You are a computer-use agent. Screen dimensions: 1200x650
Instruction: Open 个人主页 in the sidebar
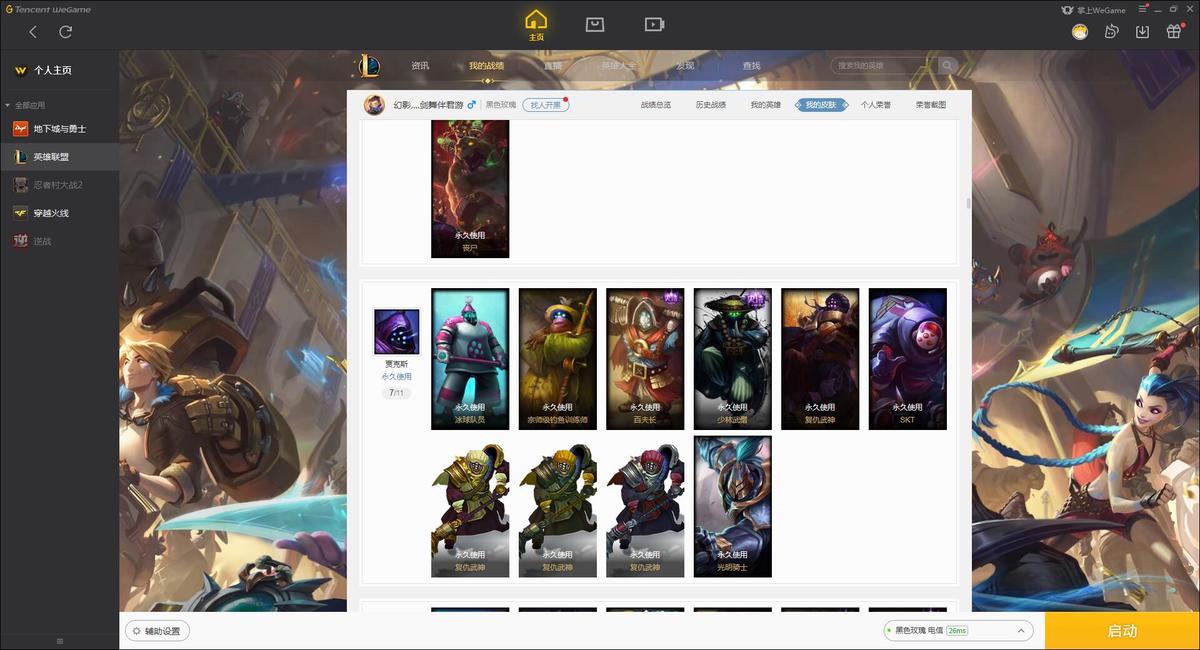[x=59, y=71]
